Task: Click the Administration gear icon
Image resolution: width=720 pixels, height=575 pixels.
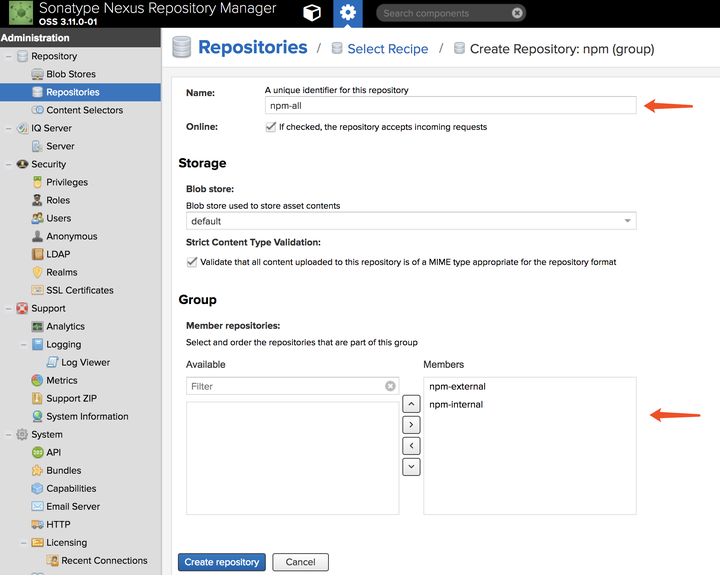Action: click(347, 13)
